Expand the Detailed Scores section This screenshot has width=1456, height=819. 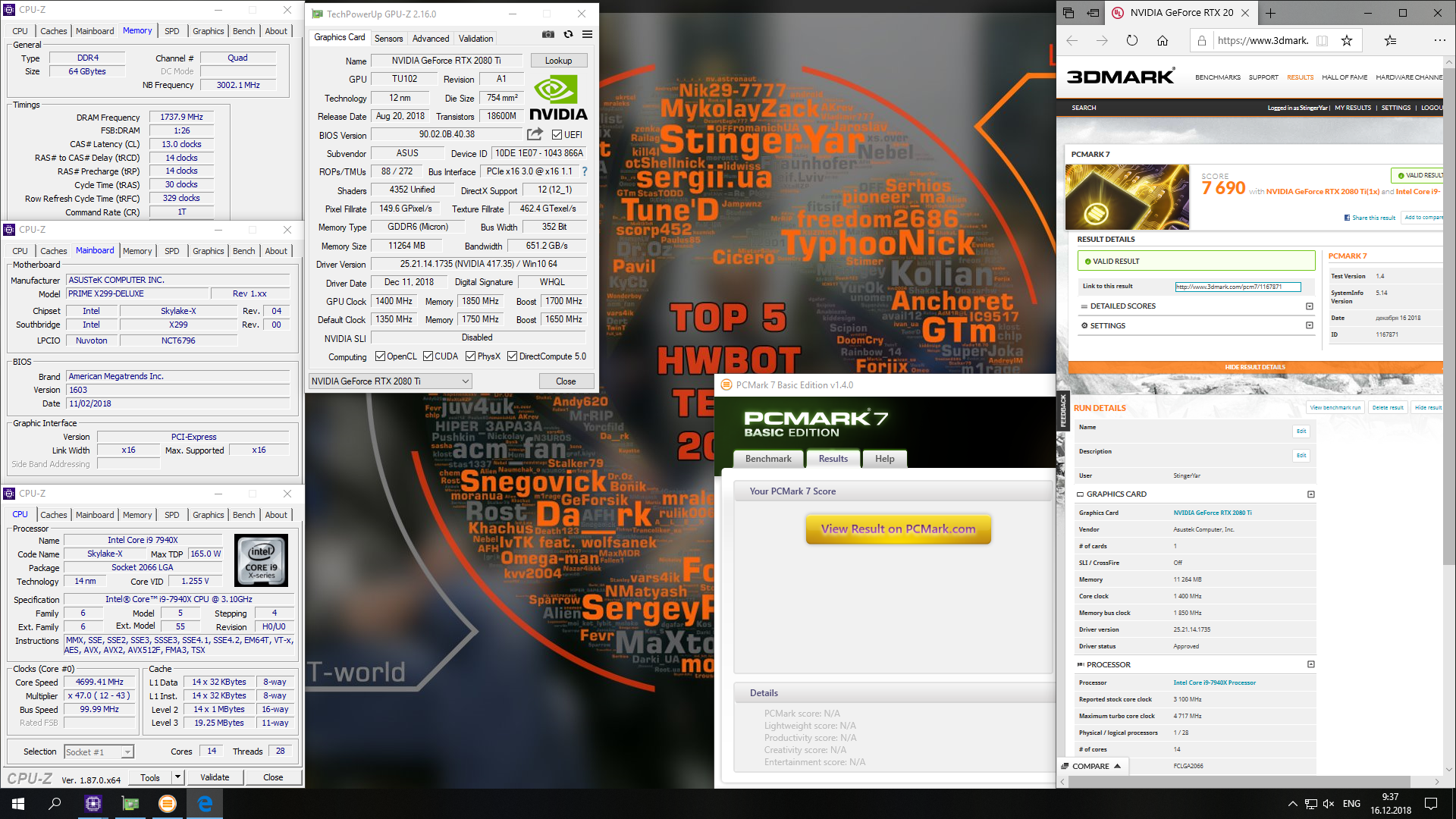(1309, 306)
